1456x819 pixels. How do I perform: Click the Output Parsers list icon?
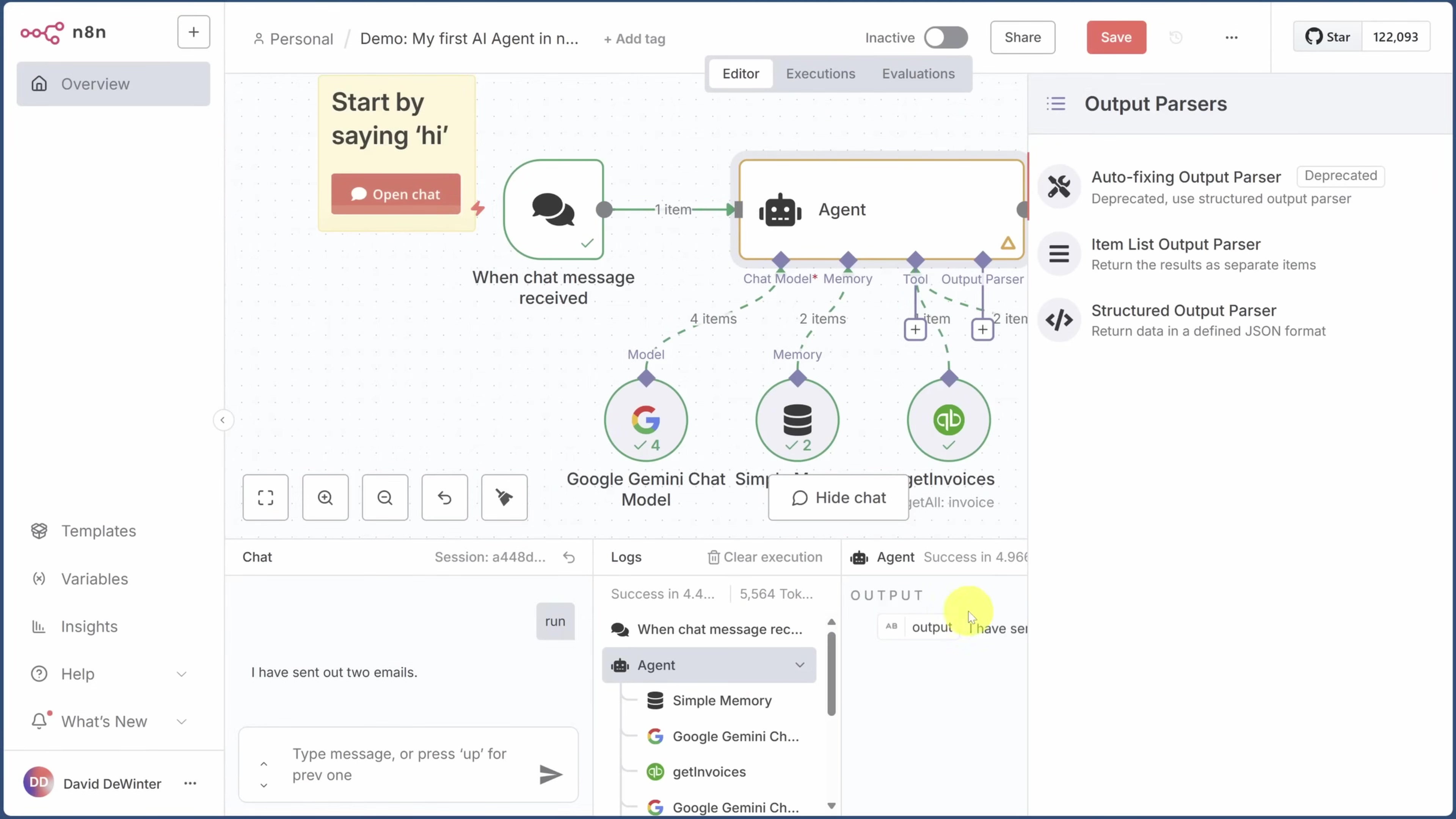[1056, 104]
